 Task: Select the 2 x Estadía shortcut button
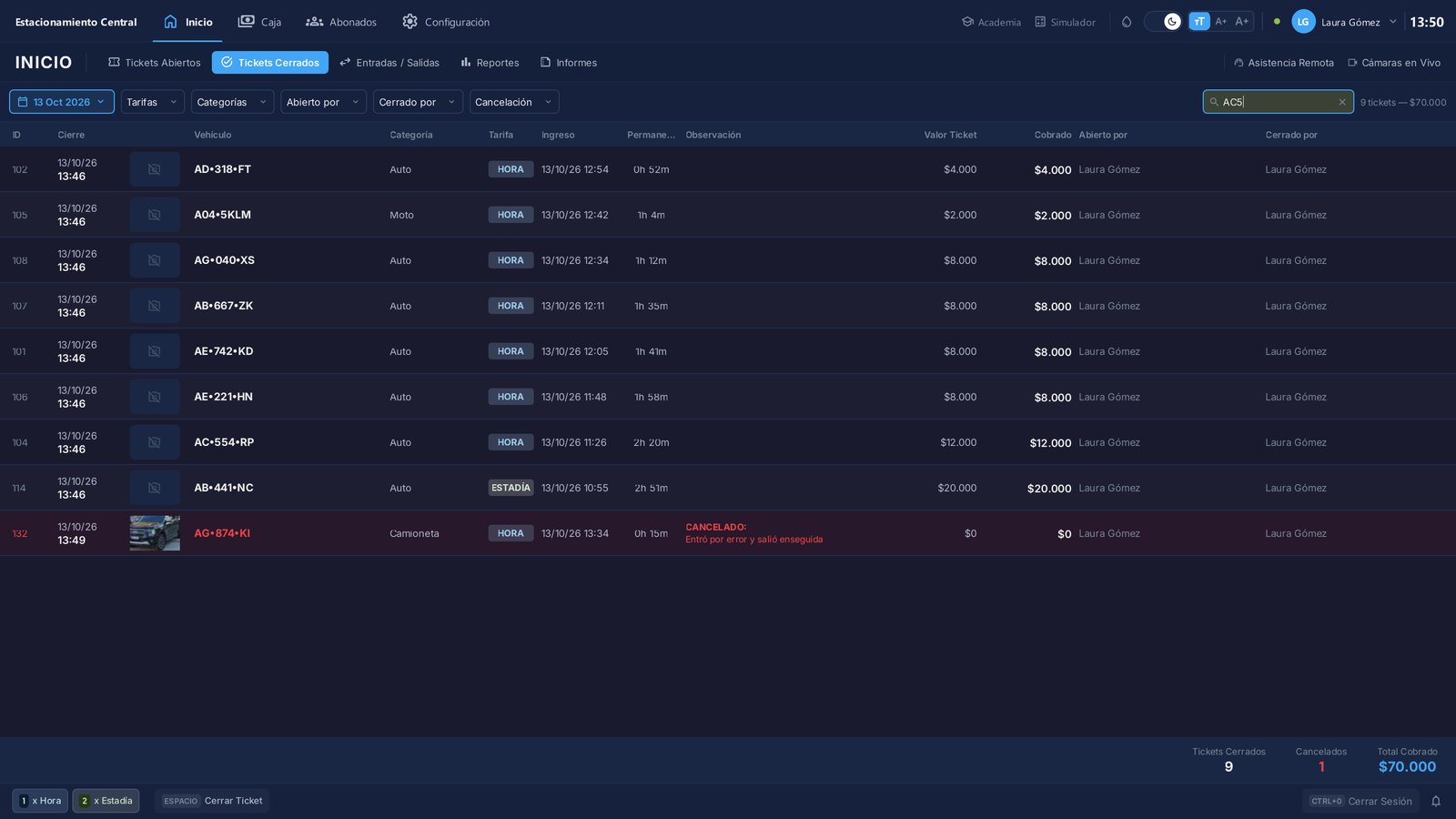tap(106, 801)
